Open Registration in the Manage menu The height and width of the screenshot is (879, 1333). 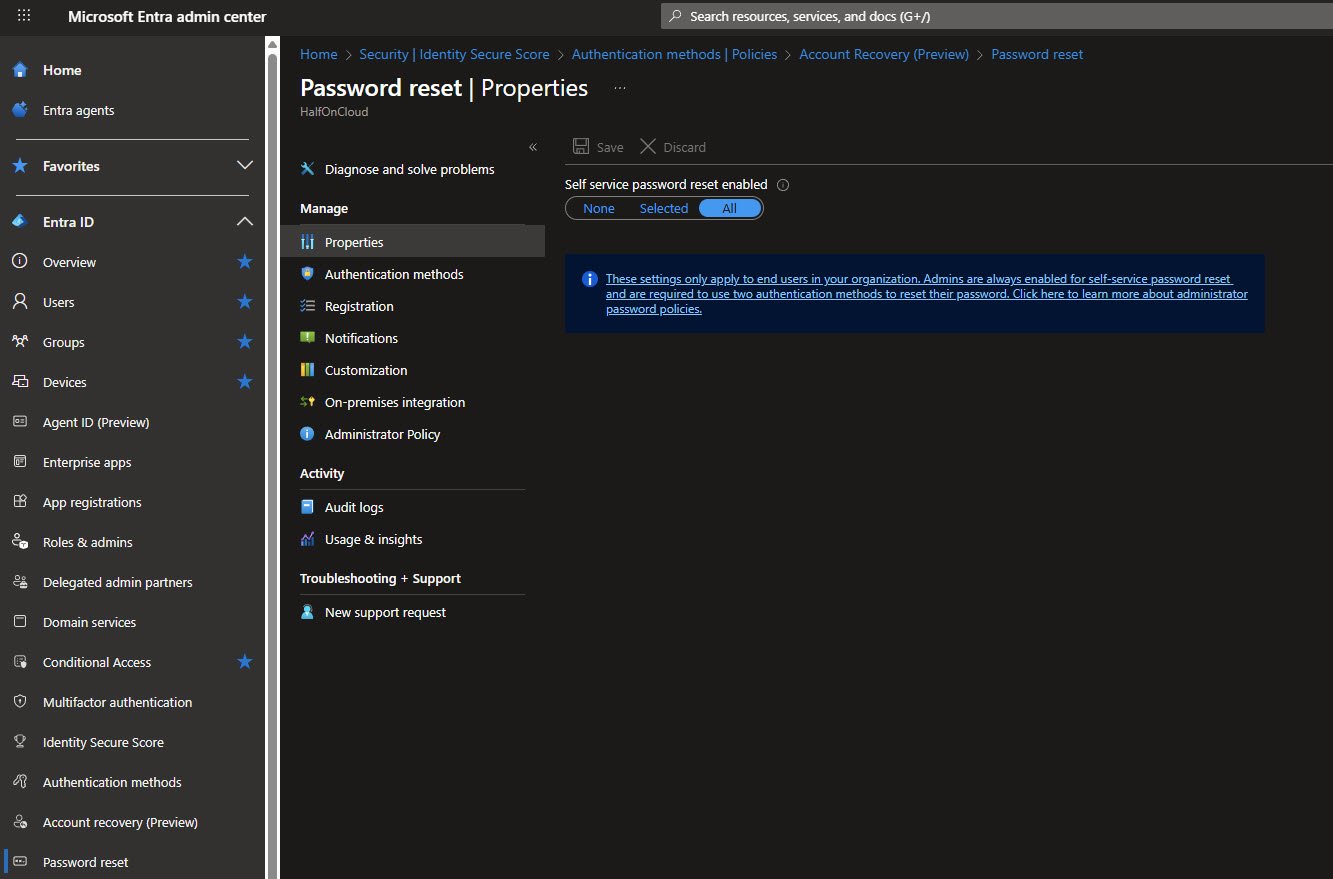359,306
